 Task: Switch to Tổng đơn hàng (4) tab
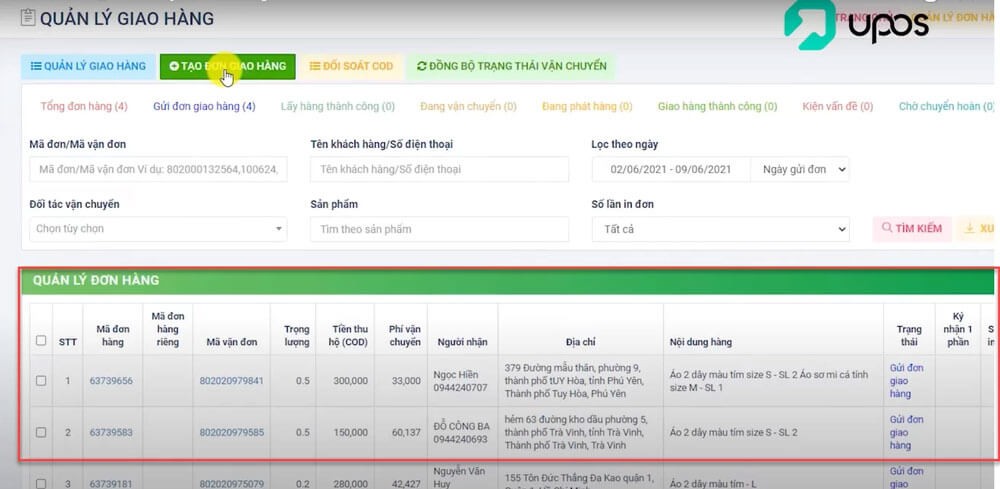click(x=84, y=106)
